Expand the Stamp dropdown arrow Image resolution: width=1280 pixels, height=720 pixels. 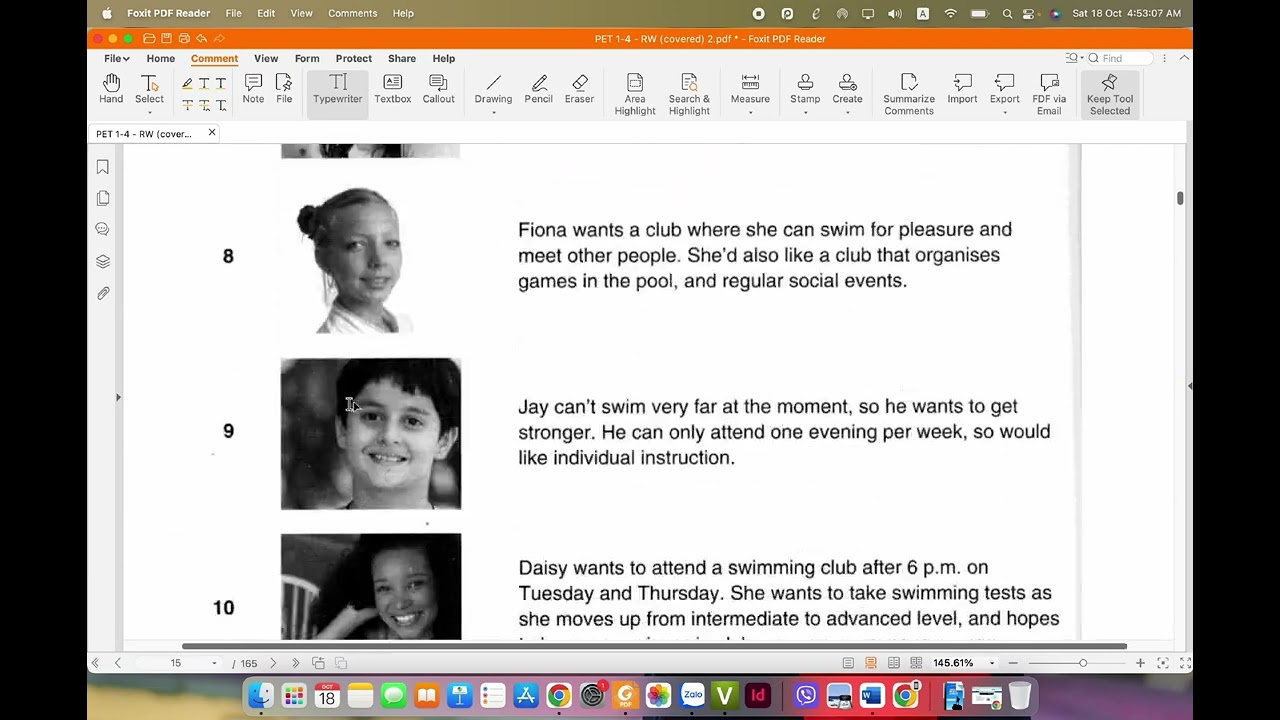tap(805, 112)
